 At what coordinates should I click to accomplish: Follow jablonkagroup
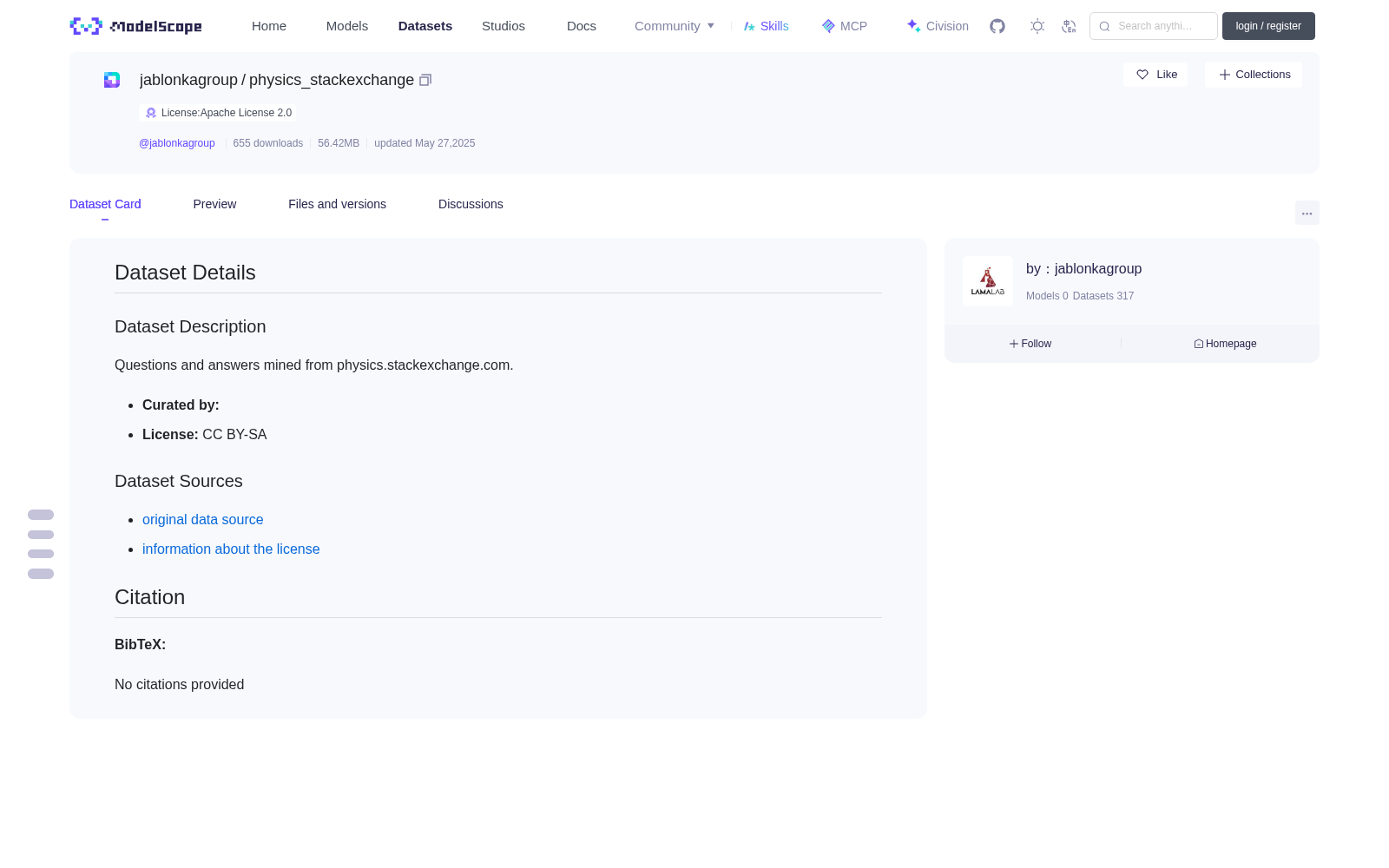click(1030, 344)
